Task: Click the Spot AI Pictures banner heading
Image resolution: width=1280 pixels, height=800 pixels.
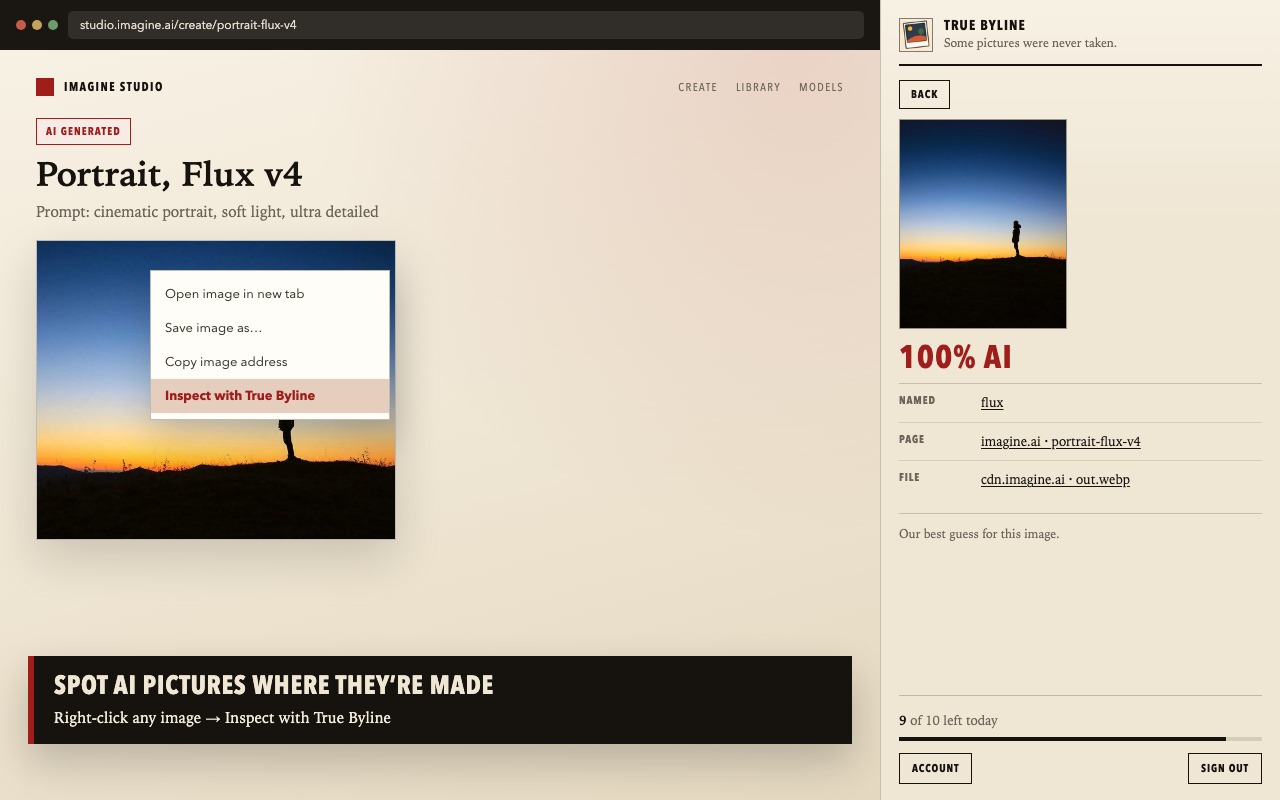Action: 273,685
